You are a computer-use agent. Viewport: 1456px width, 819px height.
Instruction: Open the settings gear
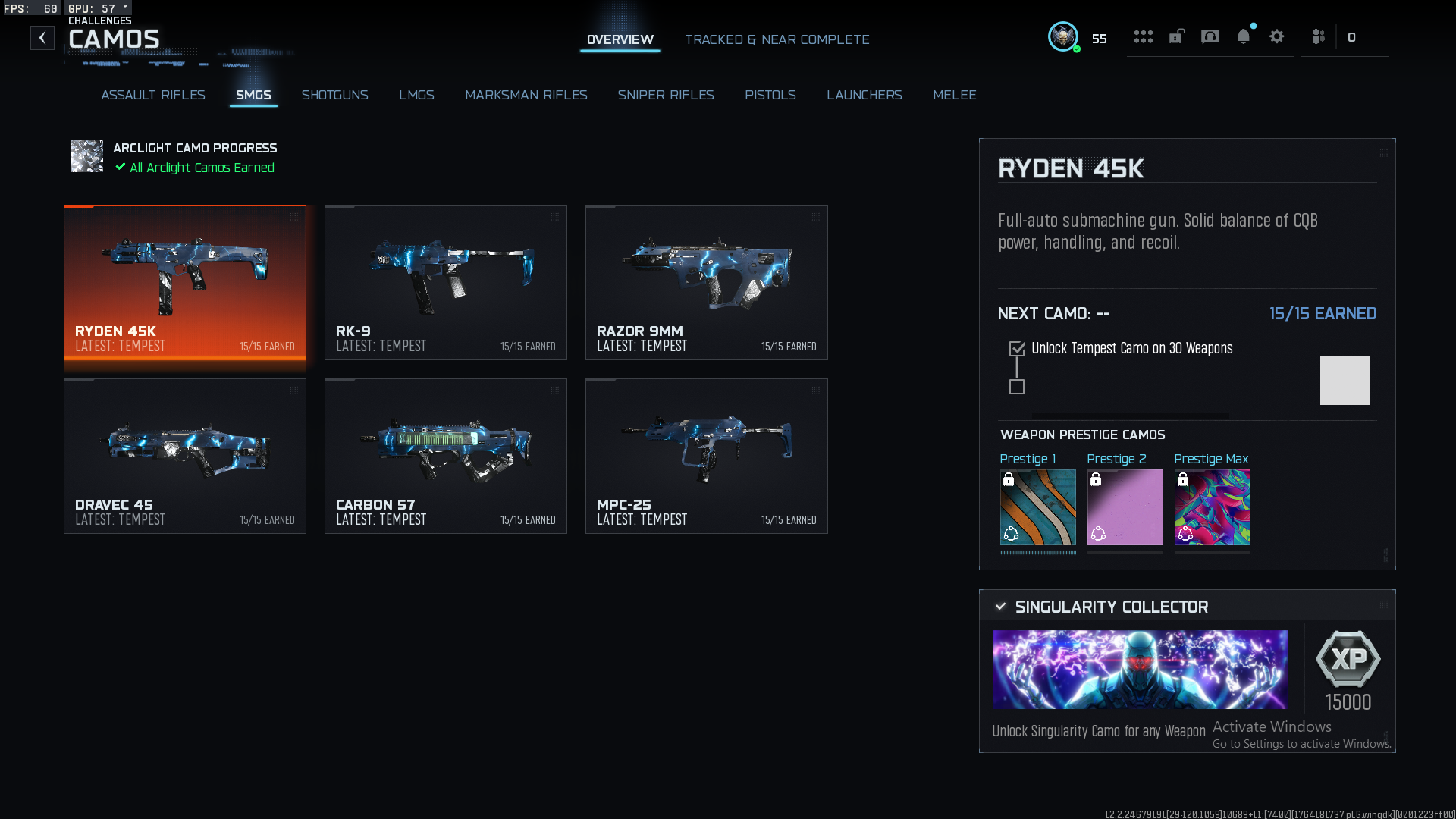(1277, 37)
